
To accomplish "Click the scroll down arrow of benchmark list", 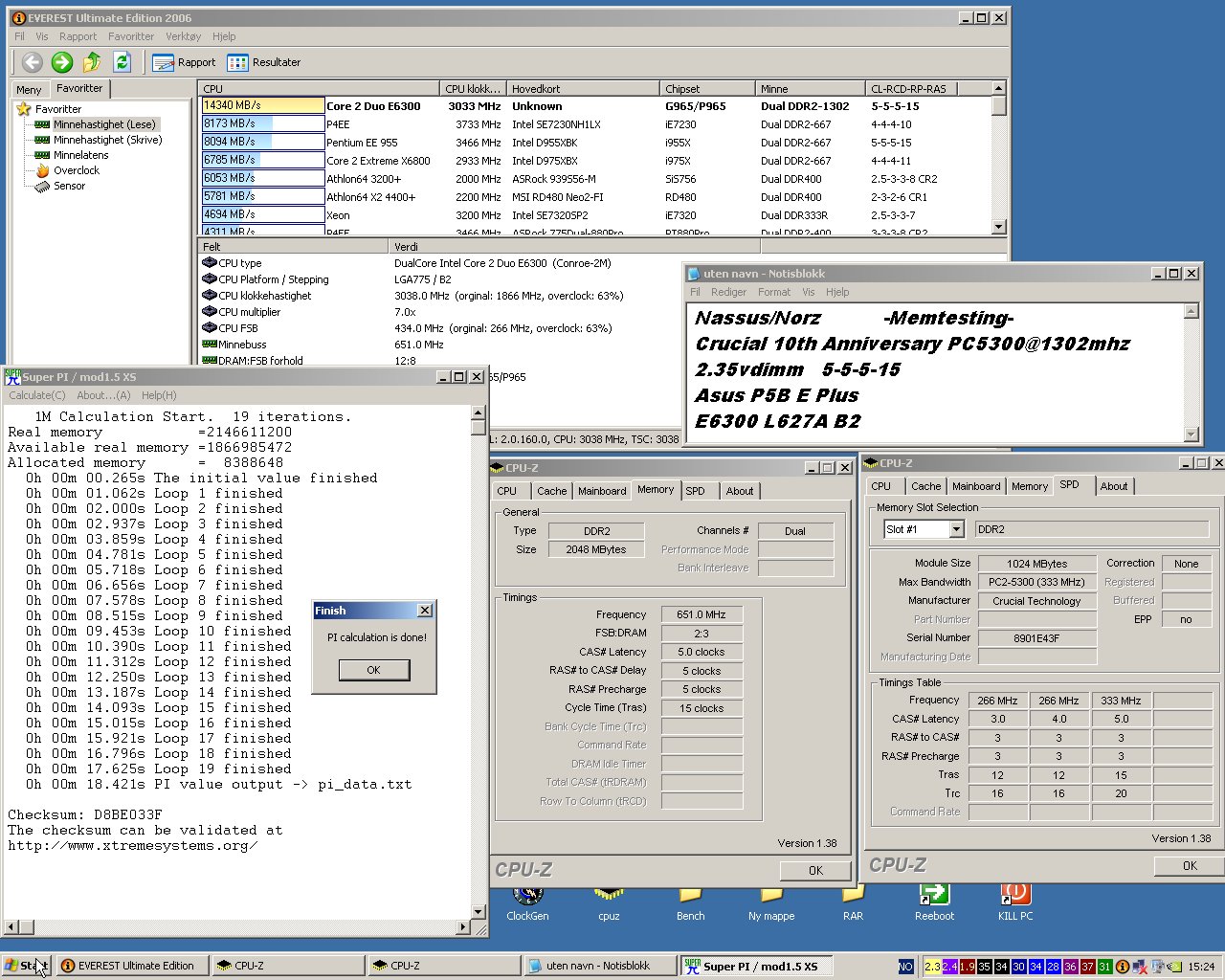I will click(999, 227).
